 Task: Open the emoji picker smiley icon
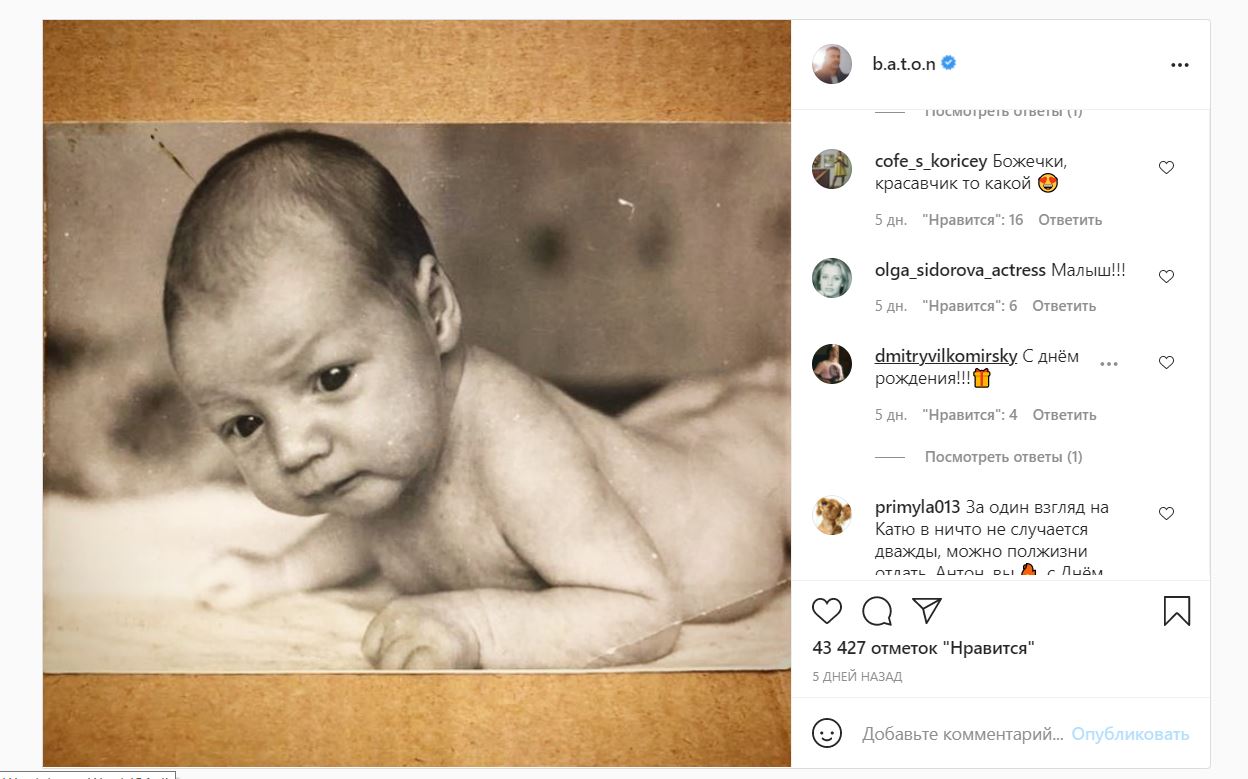pyautogui.click(x=827, y=733)
